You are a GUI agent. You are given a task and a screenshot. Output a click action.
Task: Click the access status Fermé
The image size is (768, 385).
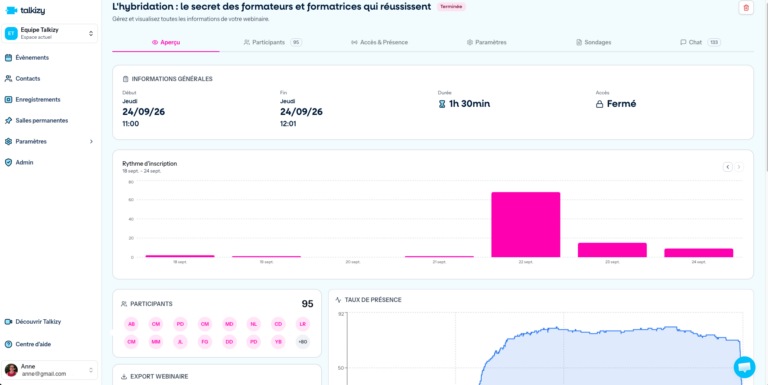click(622, 104)
